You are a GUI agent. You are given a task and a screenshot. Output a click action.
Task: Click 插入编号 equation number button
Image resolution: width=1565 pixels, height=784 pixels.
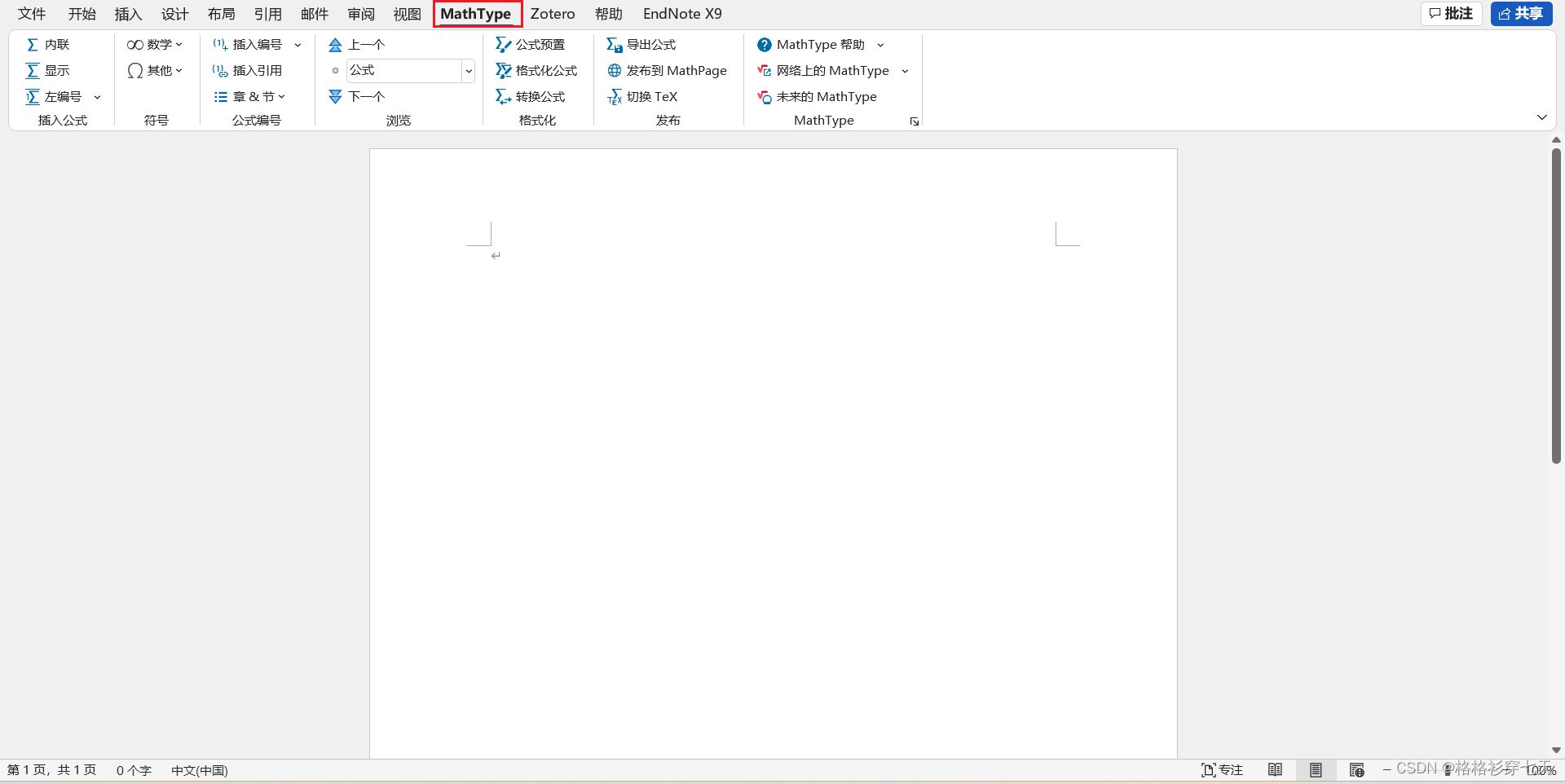click(248, 45)
